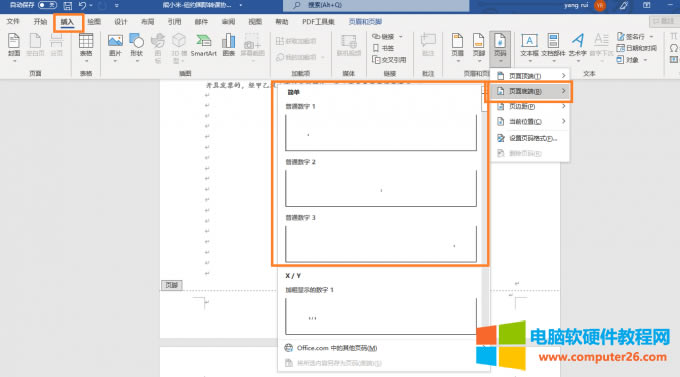The height and width of the screenshot is (377, 680).
Task: Insert a SmartArt graphic
Action: 203,46
